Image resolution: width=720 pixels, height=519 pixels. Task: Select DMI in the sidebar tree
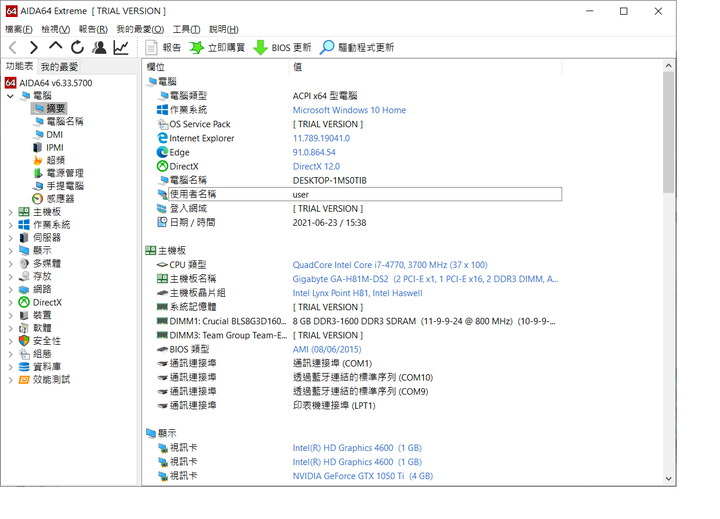[48, 135]
